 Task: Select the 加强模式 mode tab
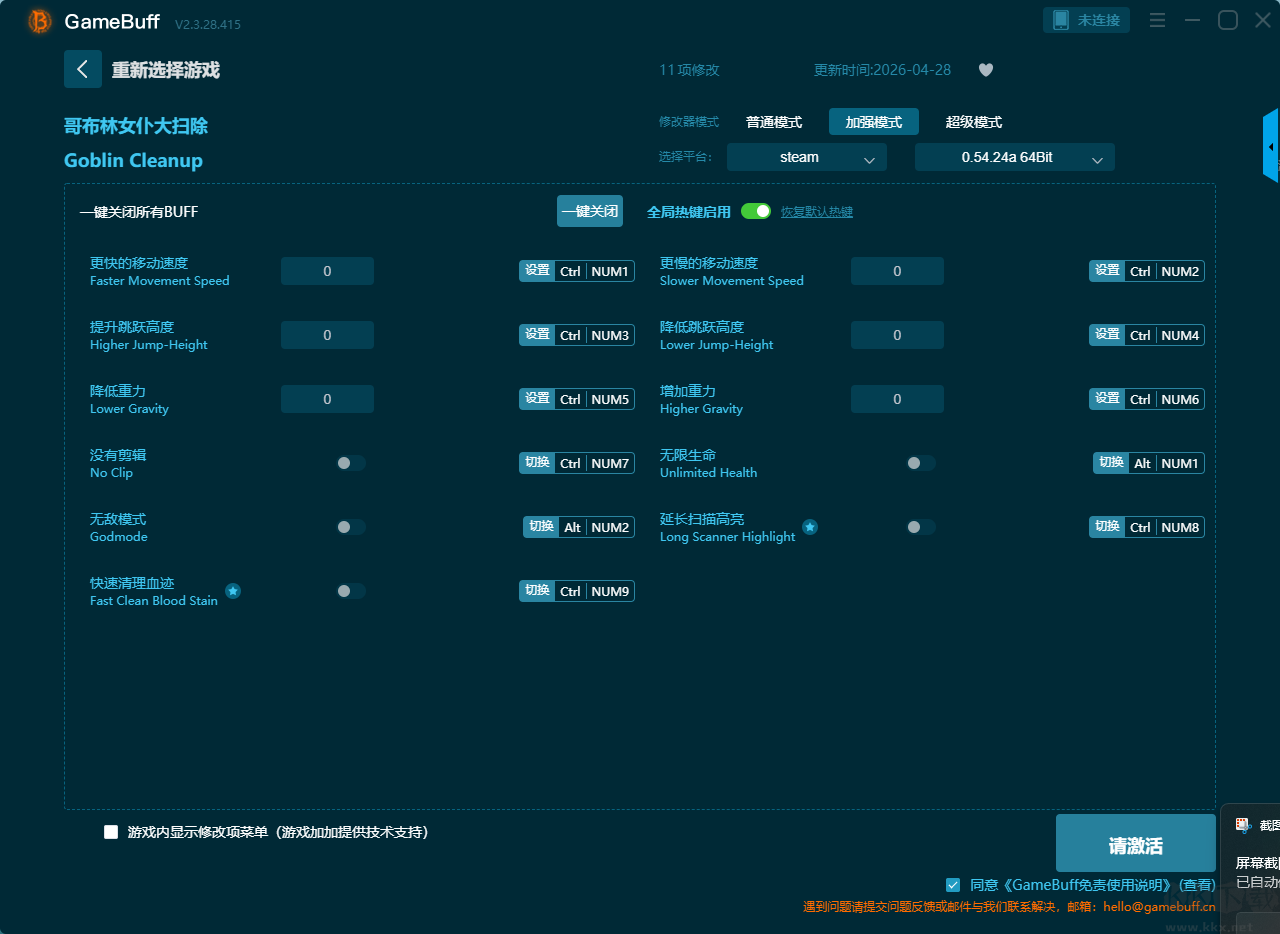[874, 122]
